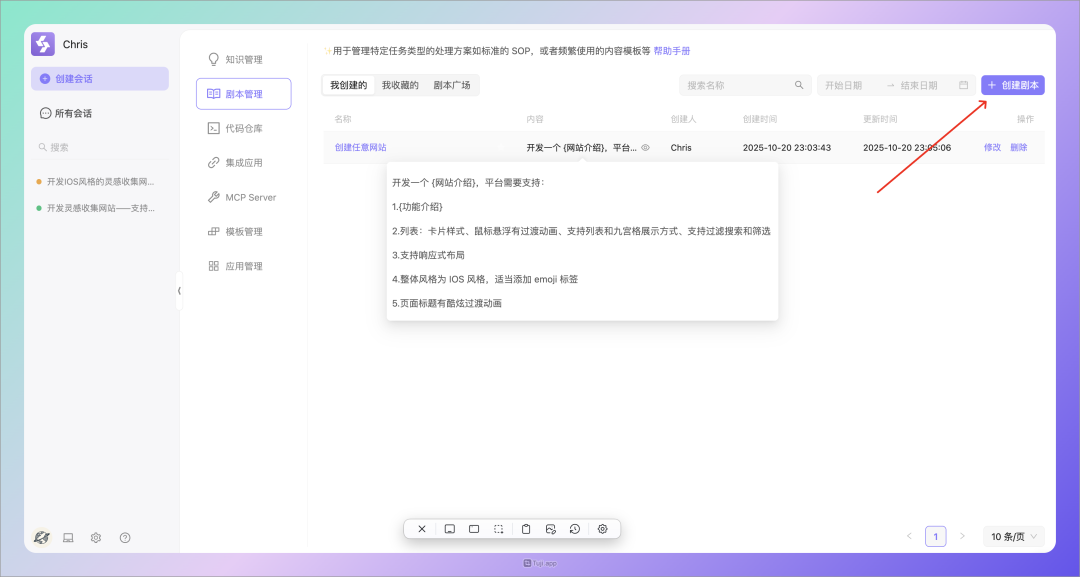The height and width of the screenshot is (577, 1080).
Task: Close the floating screenshot toolbar with X
Action: (422, 529)
